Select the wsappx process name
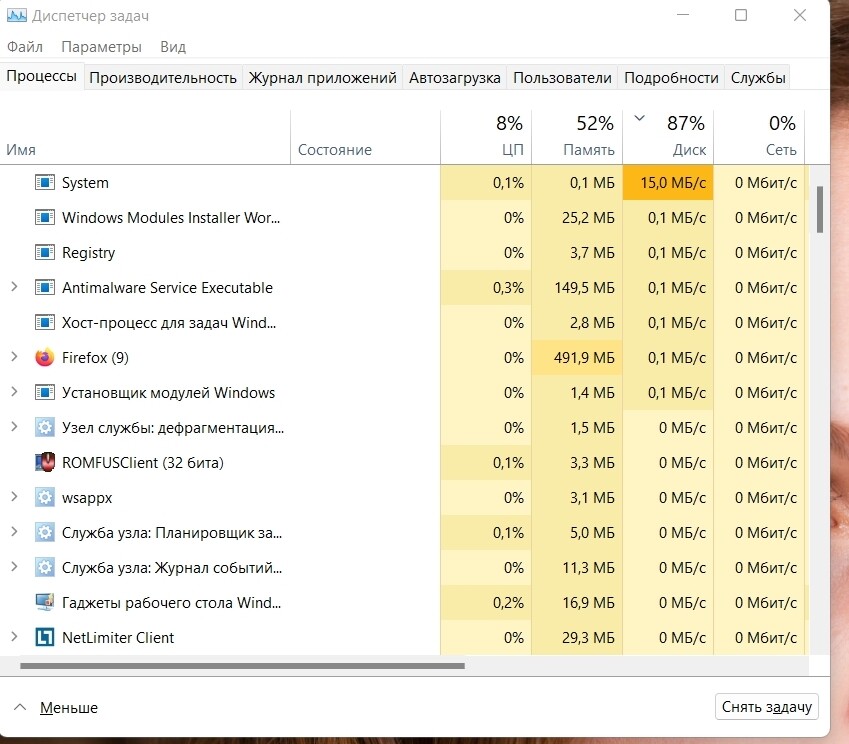The image size is (849, 744). (87, 498)
